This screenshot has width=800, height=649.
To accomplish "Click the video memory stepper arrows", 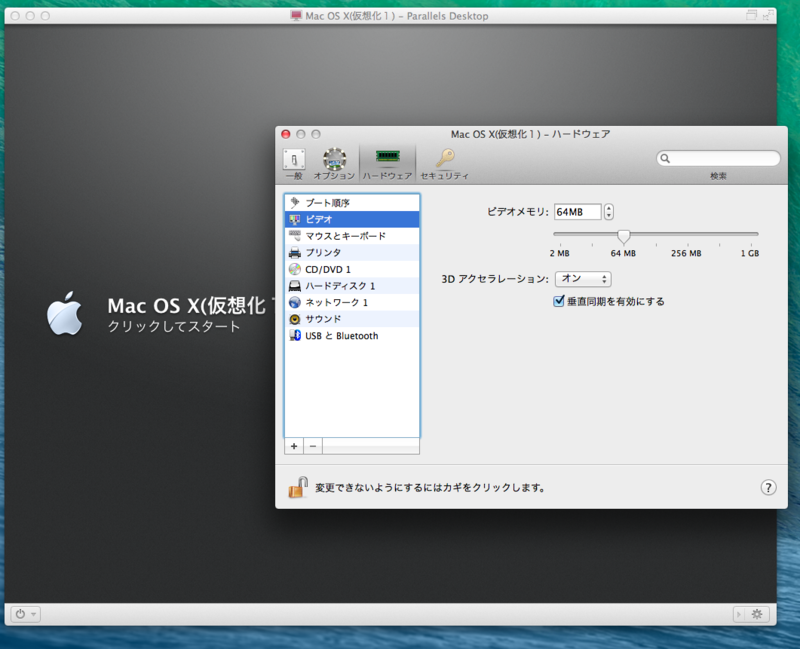I will (608, 212).
